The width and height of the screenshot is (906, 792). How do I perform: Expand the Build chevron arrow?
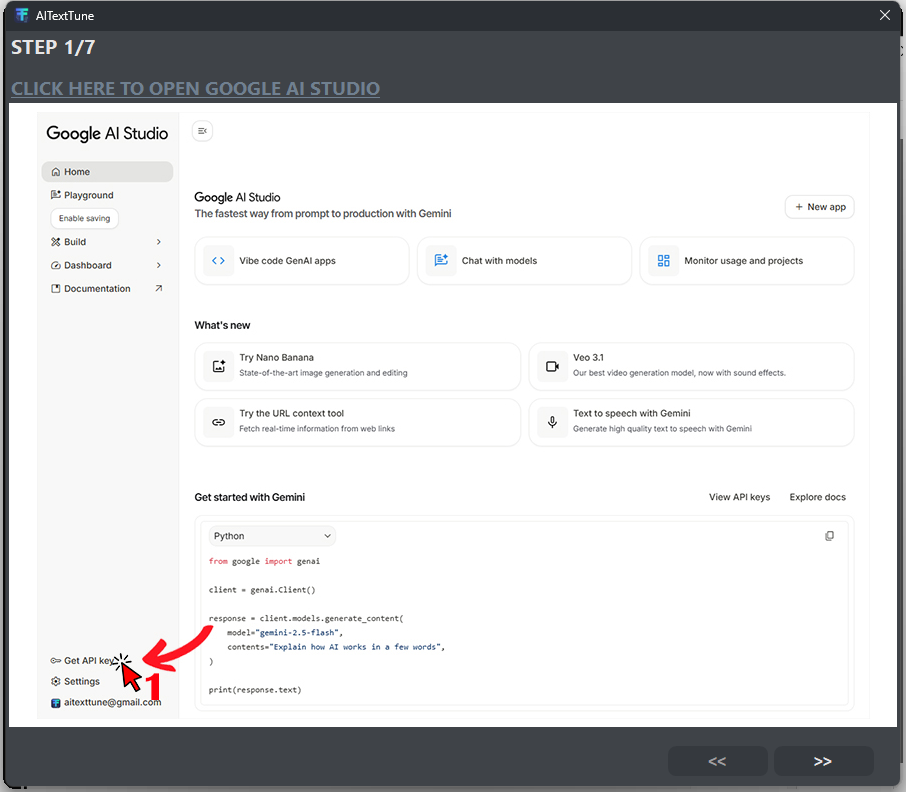tap(158, 242)
